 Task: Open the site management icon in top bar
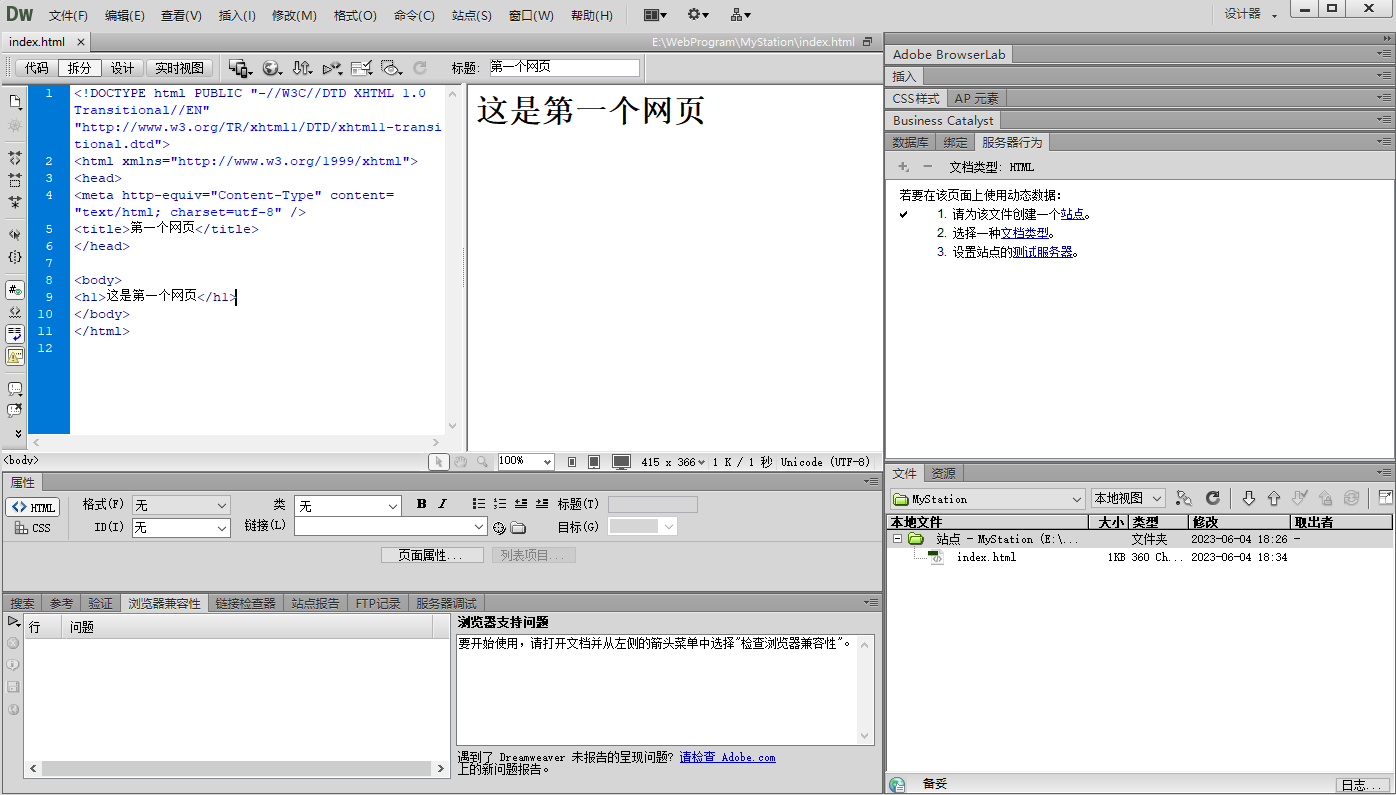(x=741, y=15)
